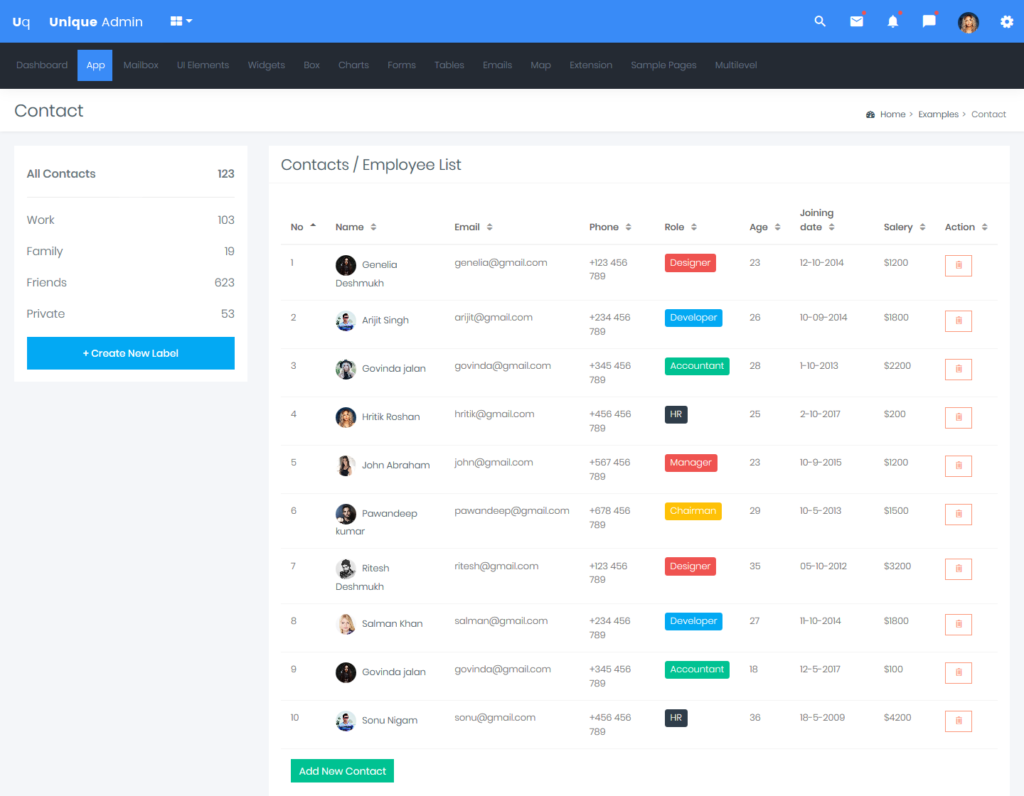The image size is (1024, 796).
Task: Open the Charts navigation tab
Action: [x=353, y=65]
